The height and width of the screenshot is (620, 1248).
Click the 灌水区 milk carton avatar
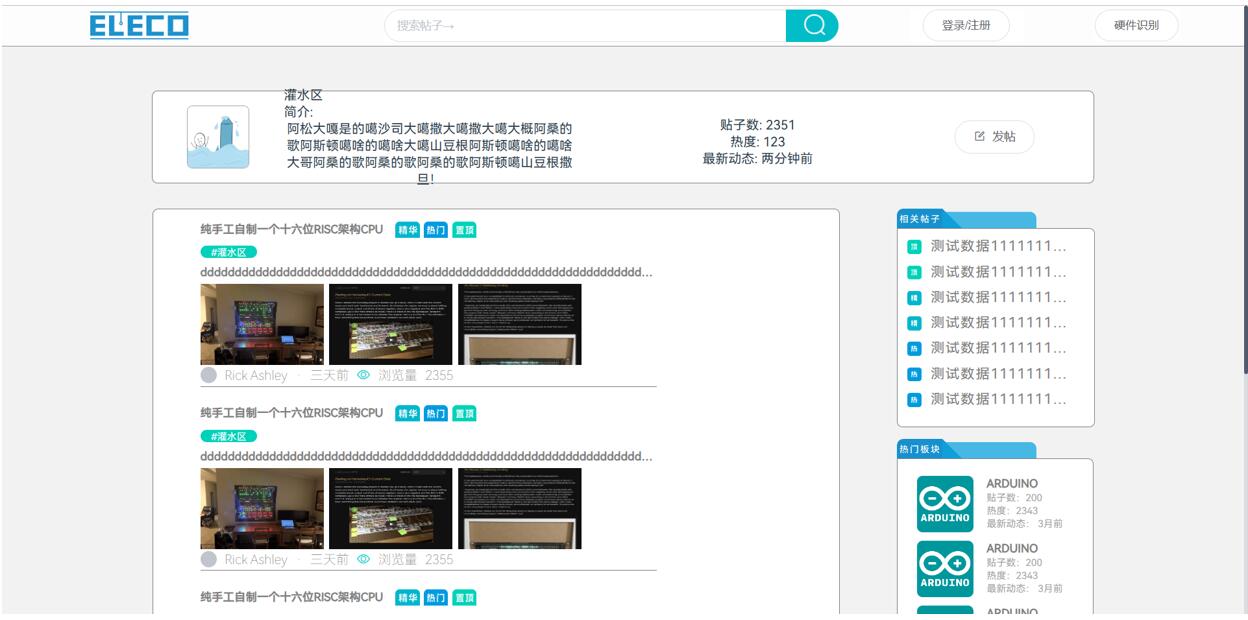218,137
